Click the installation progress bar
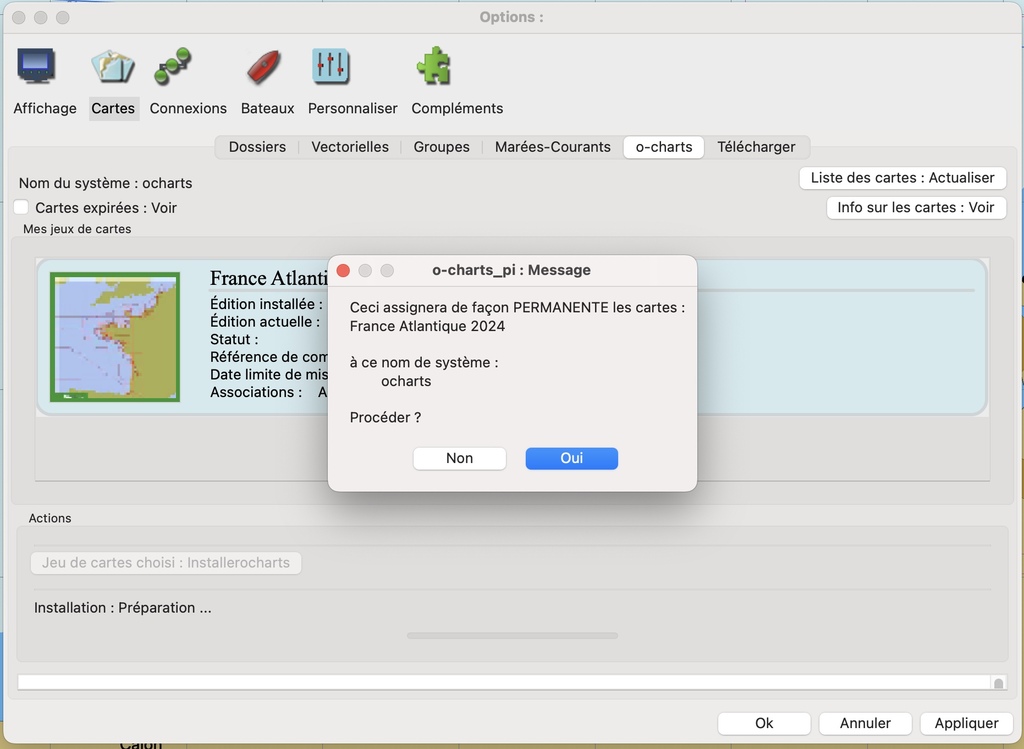The image size is (1024, 749). click(x=512, y=635)
